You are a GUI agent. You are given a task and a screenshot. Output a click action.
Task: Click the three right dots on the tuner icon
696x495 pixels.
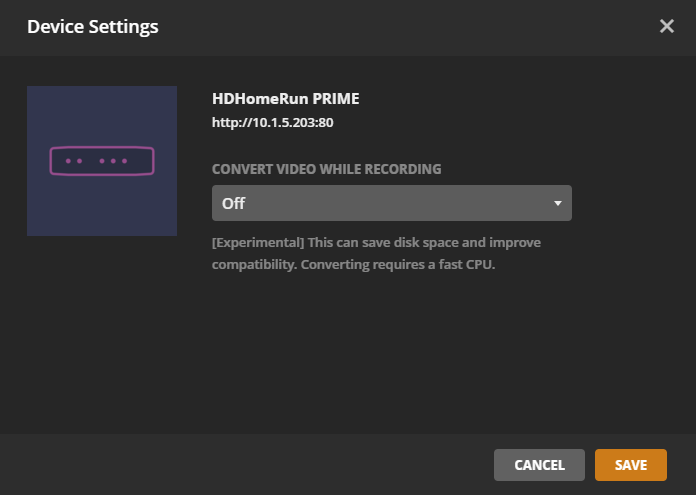pyautogui.click(x=113, y=161)
